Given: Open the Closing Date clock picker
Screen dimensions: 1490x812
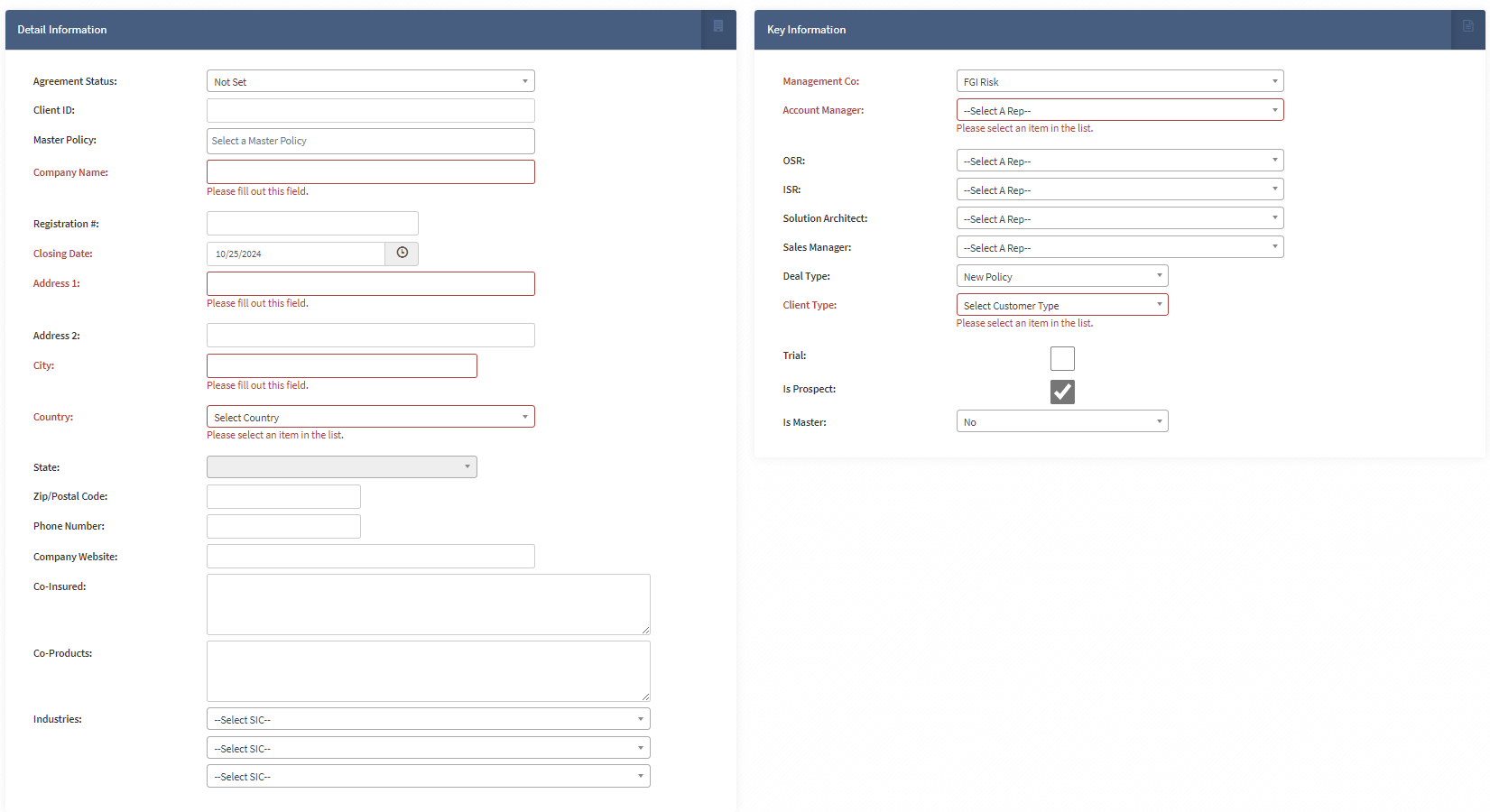Looking at the screenshot, I should pos(402,254).
